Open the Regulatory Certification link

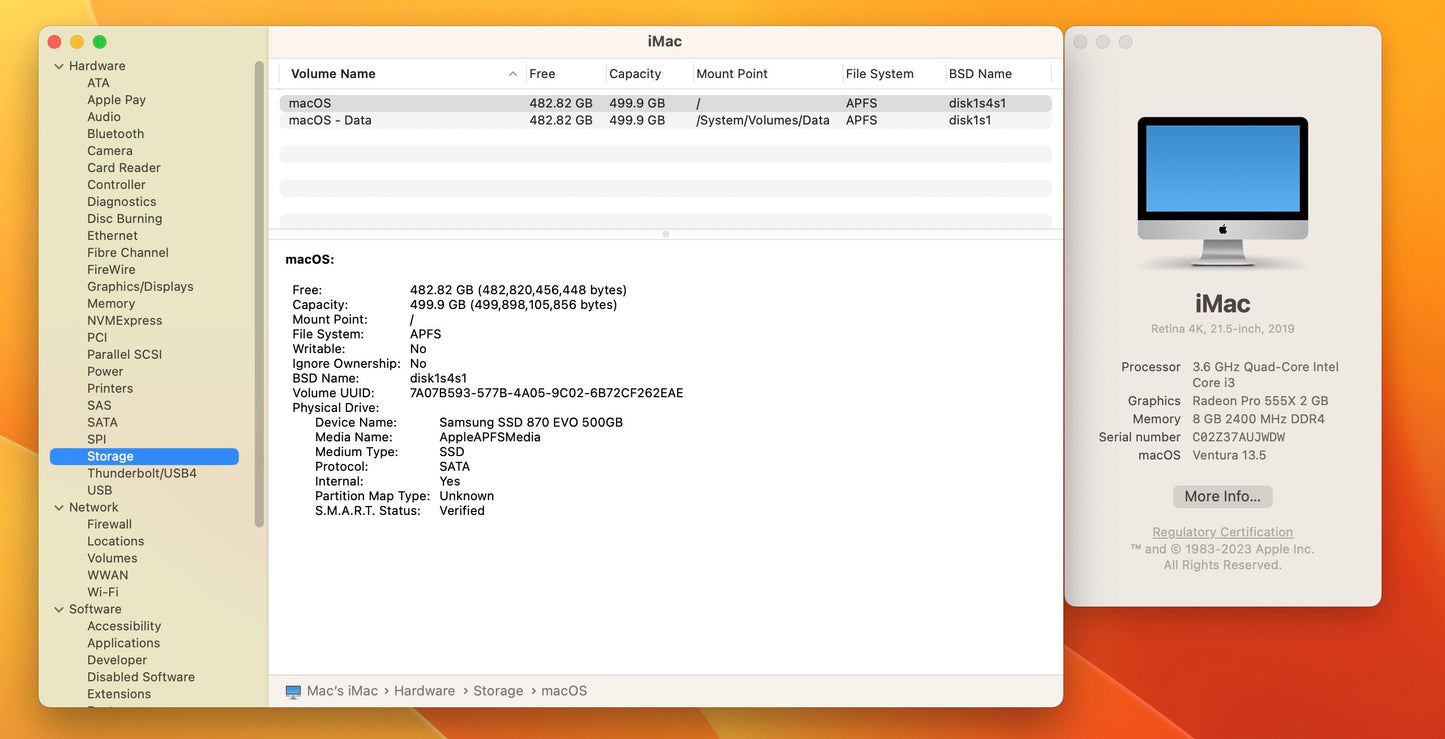click(1222, 532)
